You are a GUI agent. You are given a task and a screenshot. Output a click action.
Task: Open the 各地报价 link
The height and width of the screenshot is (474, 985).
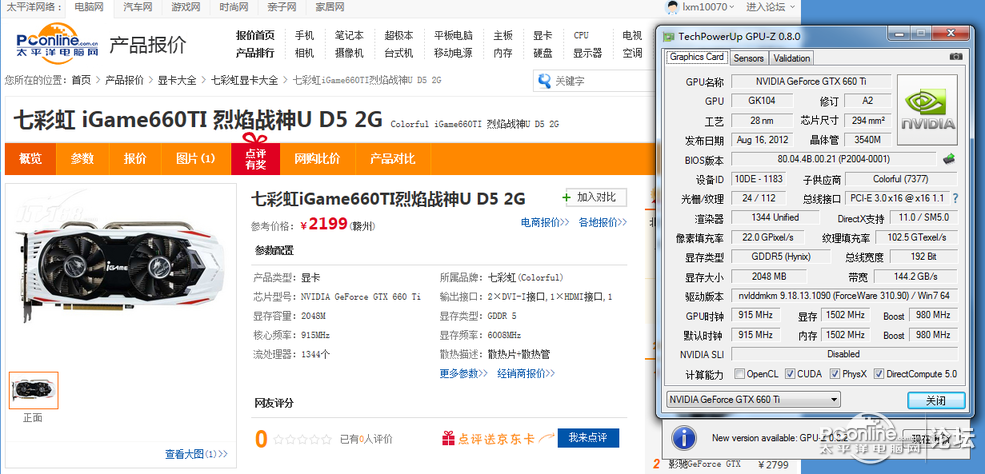pos(602,222)
